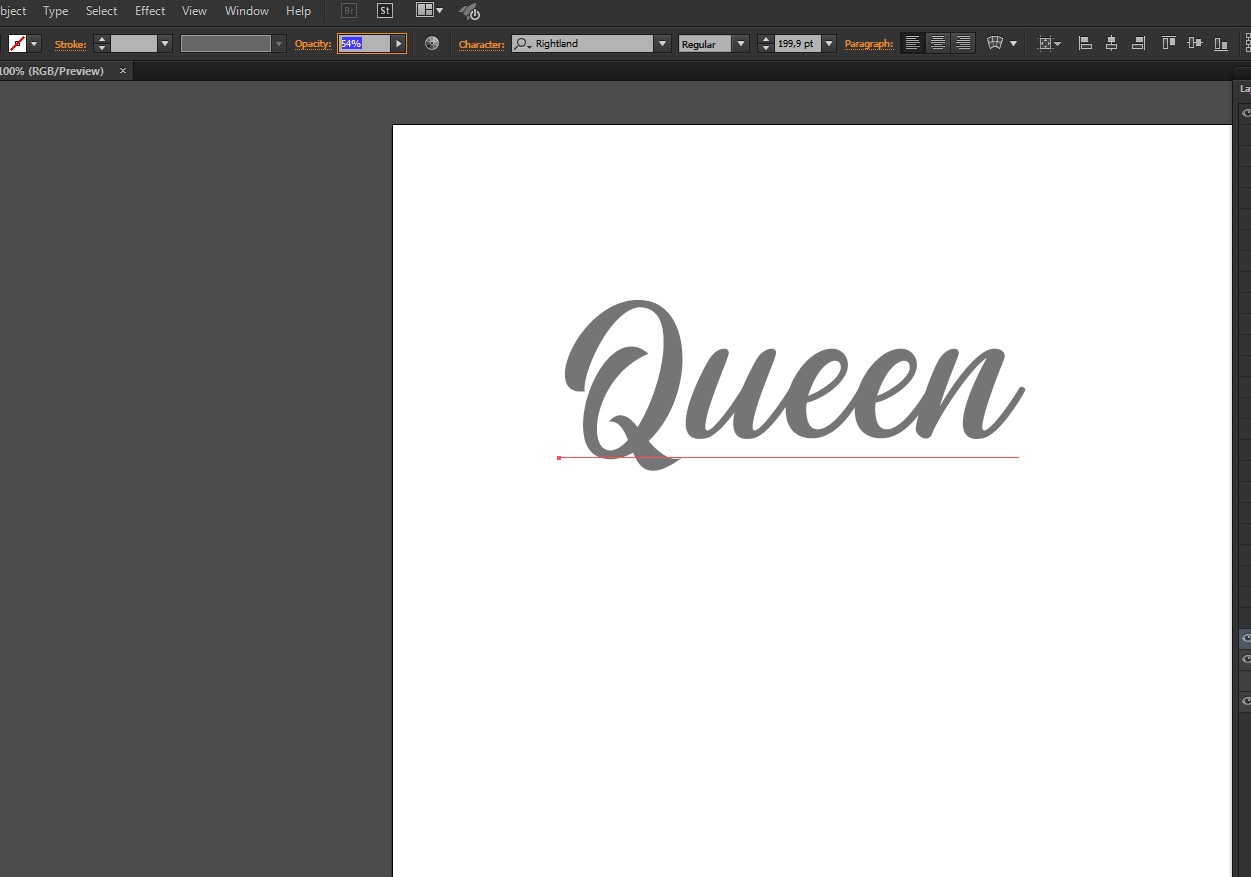Open the Regular font style dropdown
This screenshot has width=1251, height=877.
(x=740, y=44)
